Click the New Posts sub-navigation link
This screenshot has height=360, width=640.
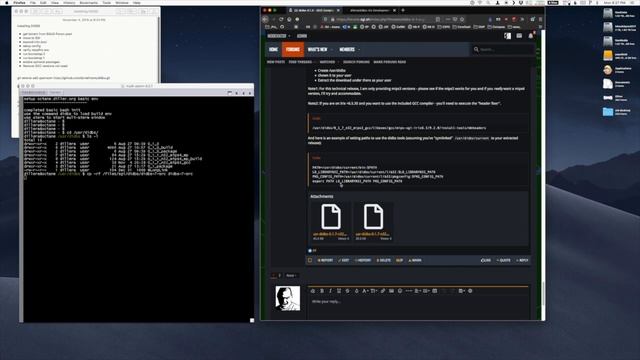[276, 62]
